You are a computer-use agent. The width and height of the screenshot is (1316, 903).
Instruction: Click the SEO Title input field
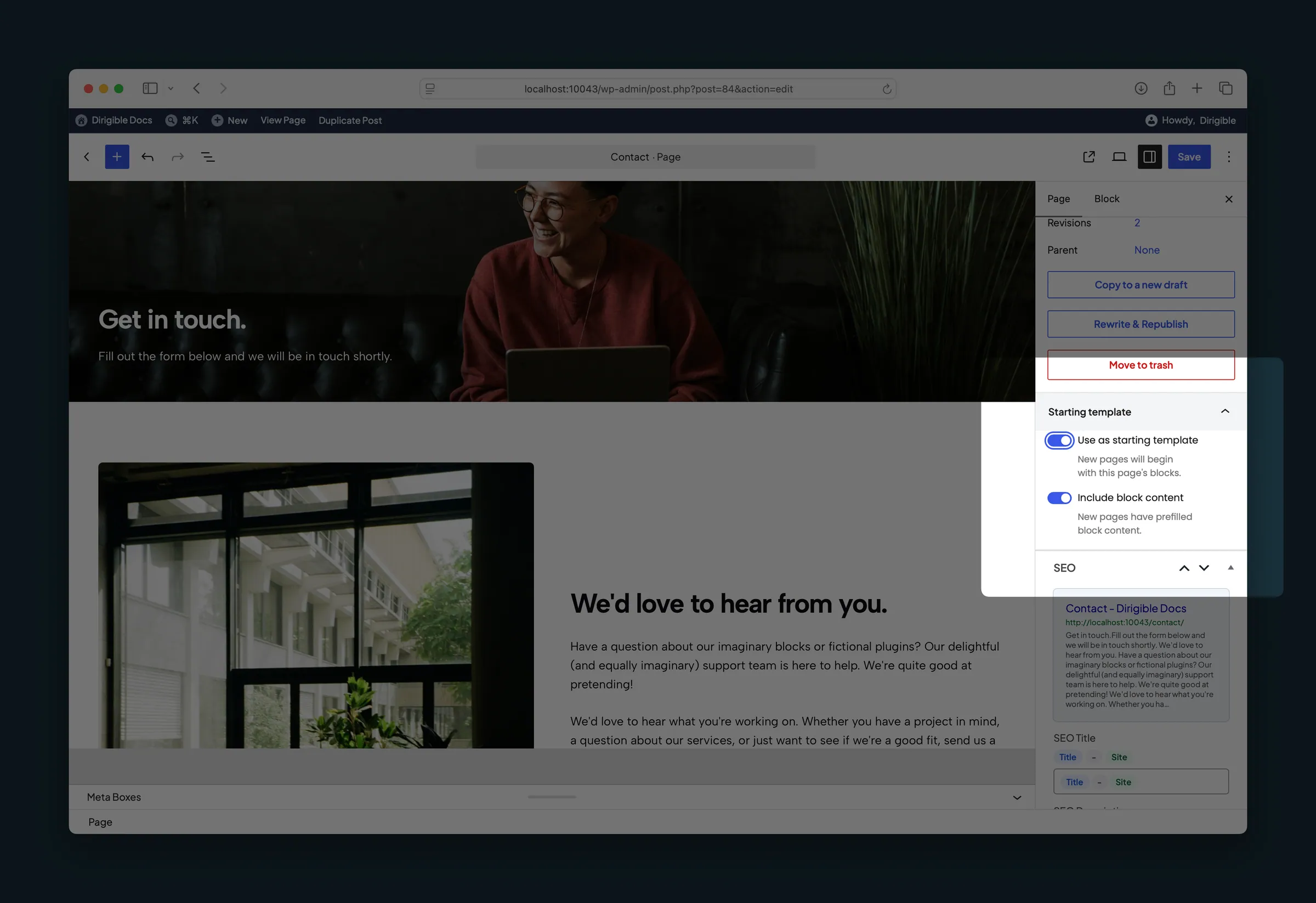(x=1141, y=782)
